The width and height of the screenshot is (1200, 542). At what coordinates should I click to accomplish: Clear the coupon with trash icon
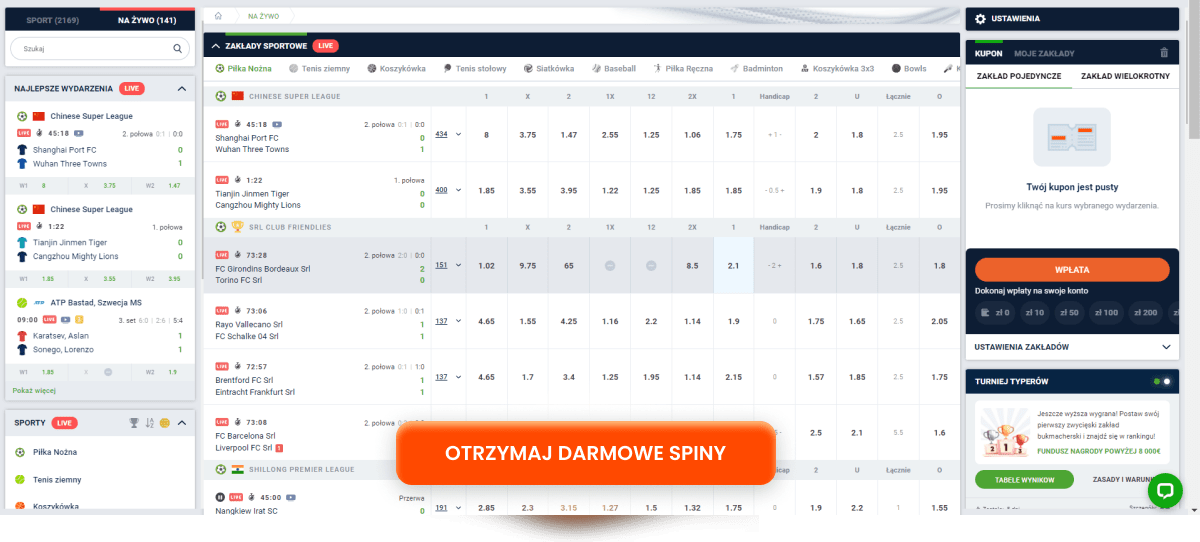[1163, 53]
